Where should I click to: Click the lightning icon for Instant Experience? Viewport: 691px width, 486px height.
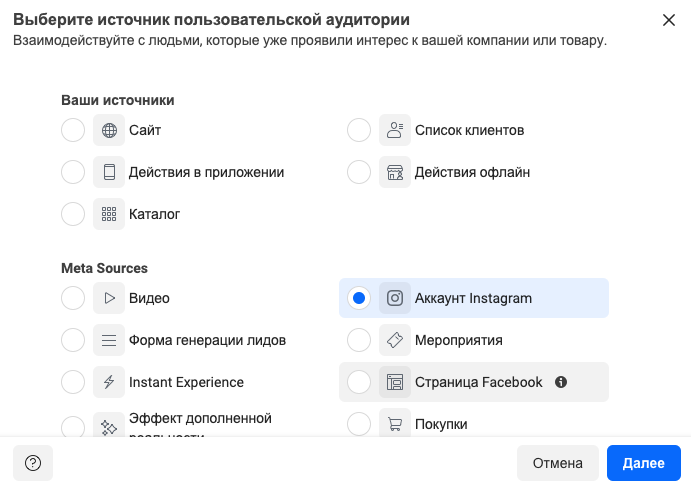coord(109,382)
